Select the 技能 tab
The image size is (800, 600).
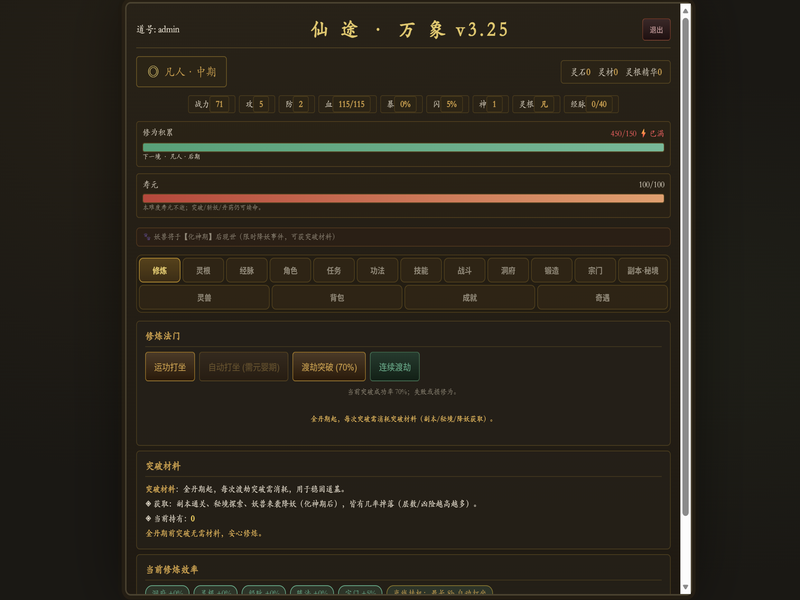(421, 270)
